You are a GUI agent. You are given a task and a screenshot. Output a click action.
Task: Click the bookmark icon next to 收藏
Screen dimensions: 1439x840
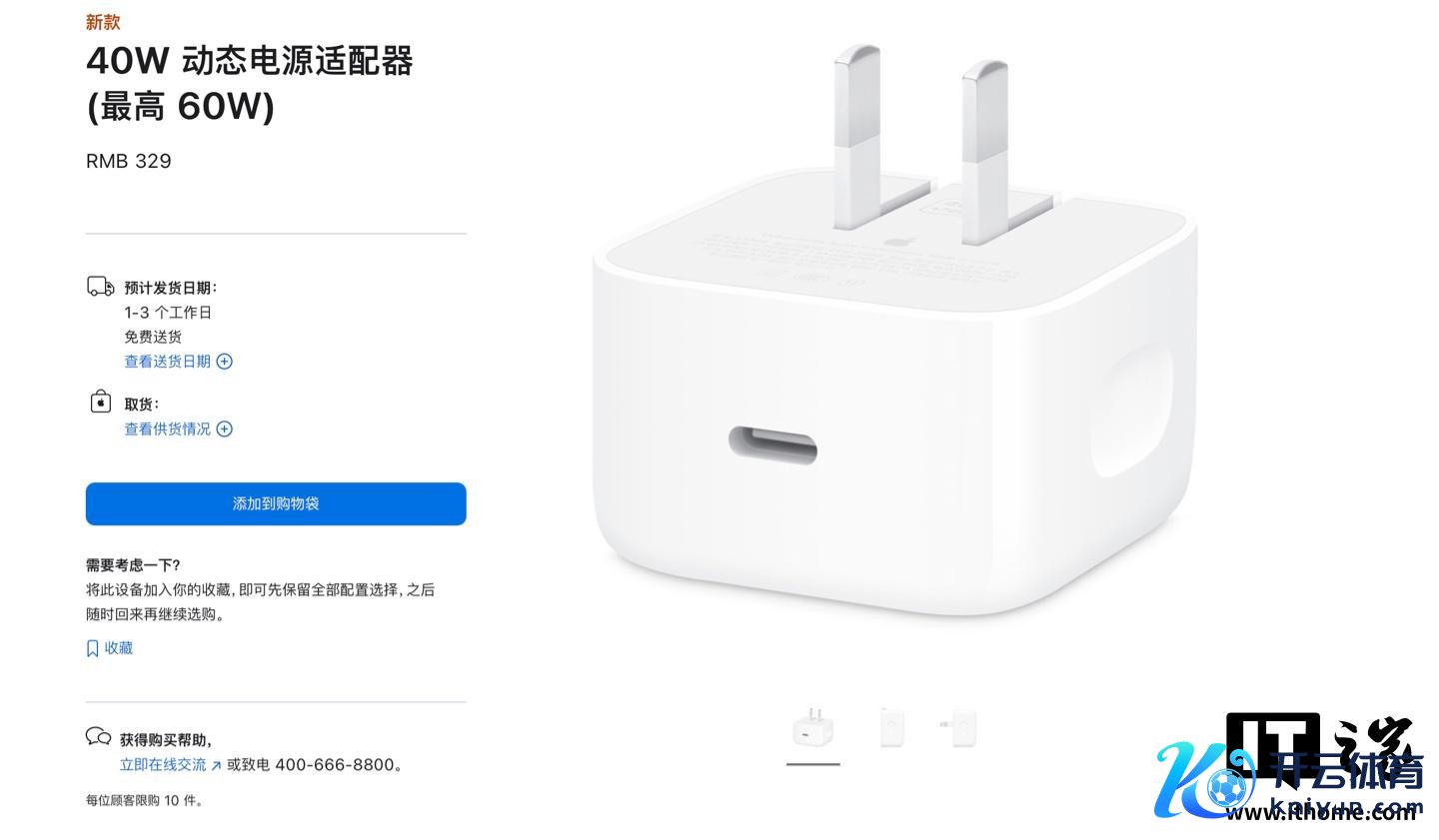(93, 648)
